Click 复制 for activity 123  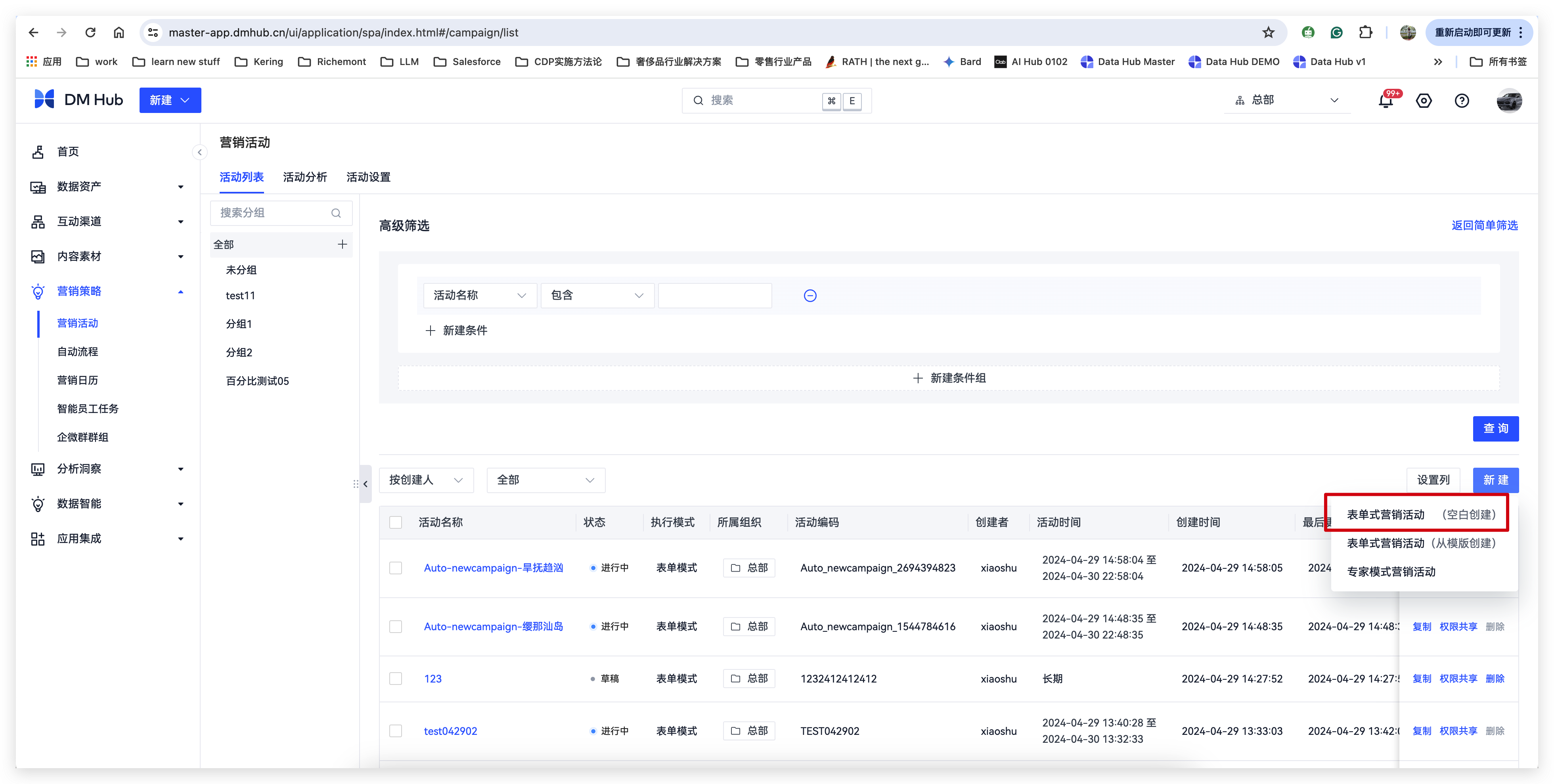pos(1422,679)
